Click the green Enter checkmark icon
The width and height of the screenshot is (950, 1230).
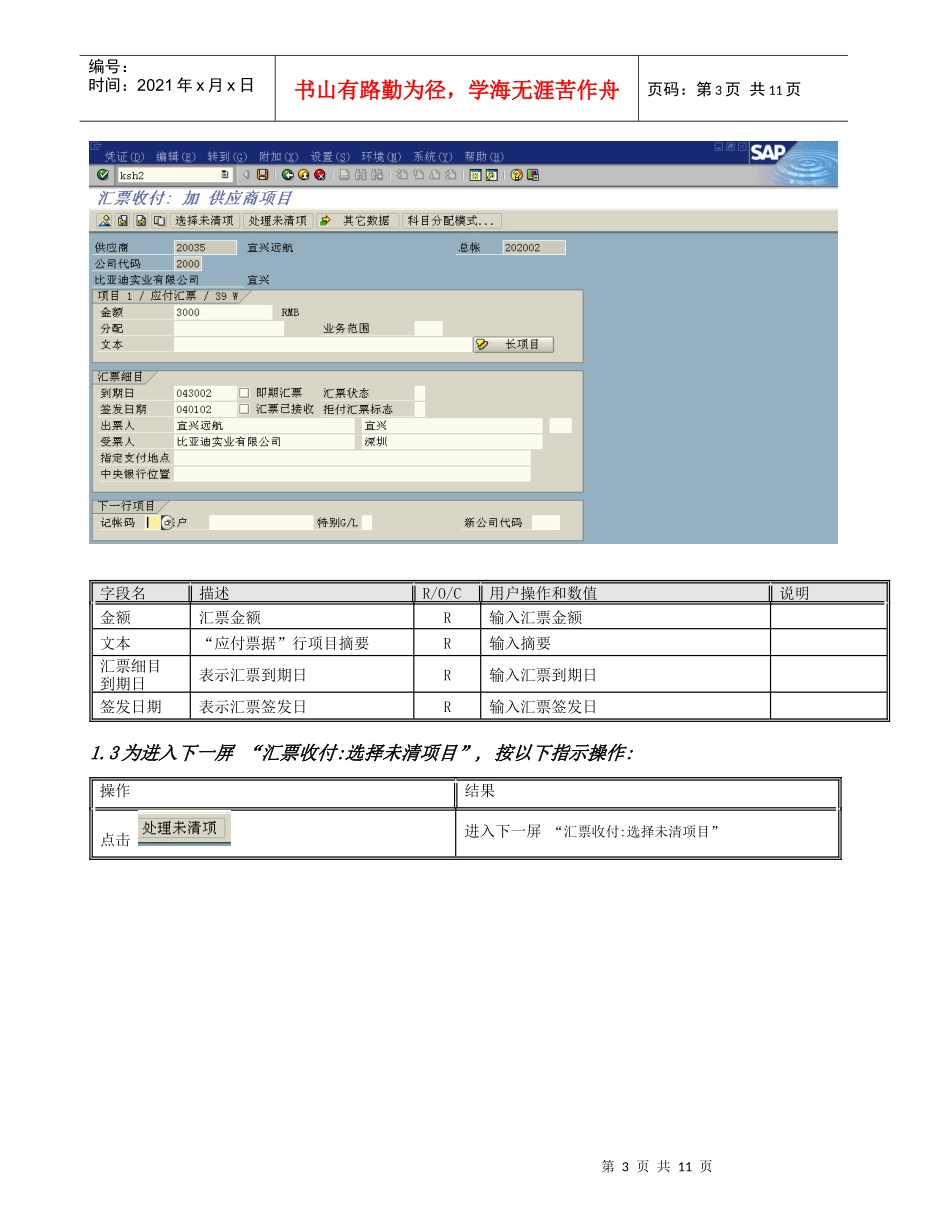pos(103,175)
